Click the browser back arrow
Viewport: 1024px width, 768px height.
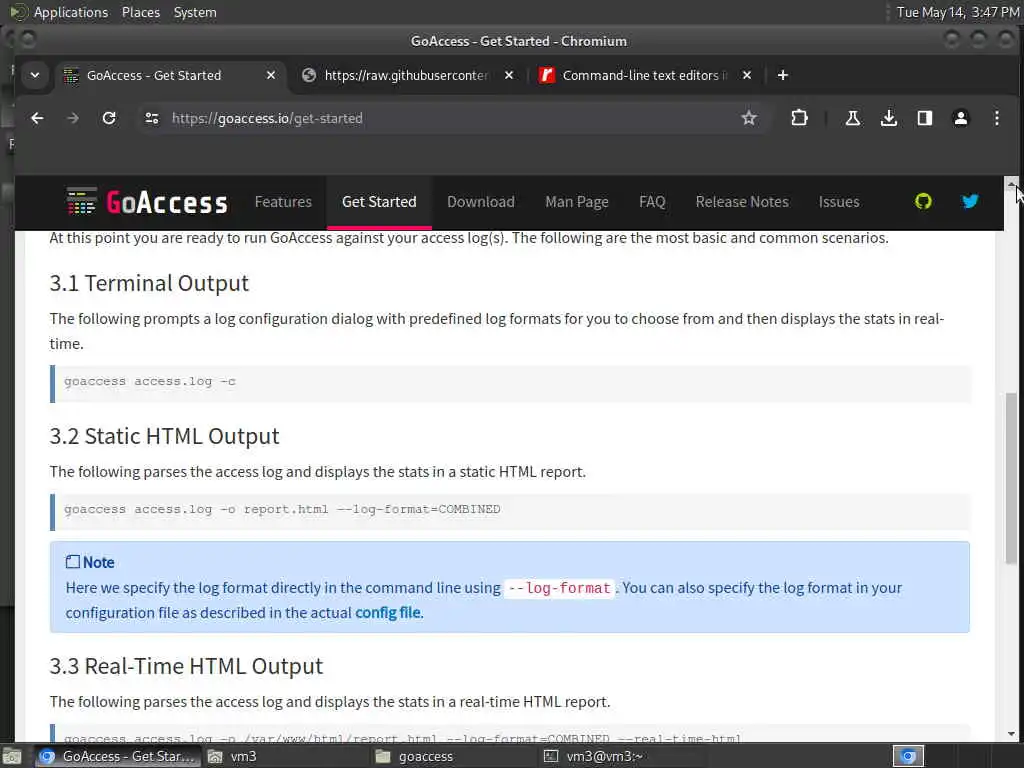(x=37, y=118)
